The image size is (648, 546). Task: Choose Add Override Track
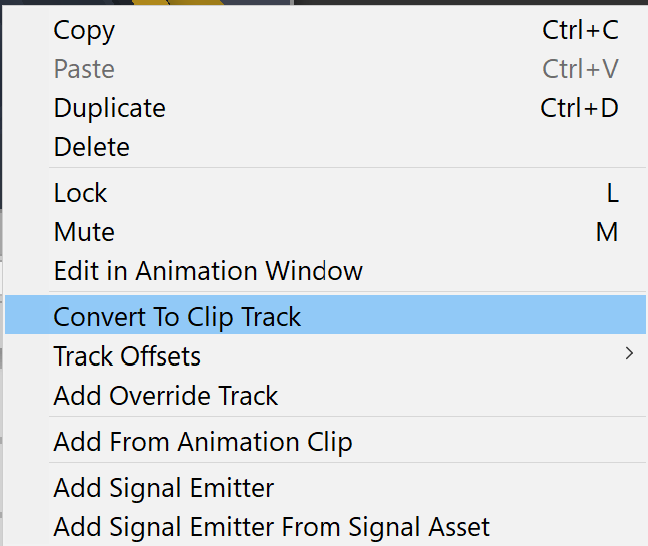[166, 396]
